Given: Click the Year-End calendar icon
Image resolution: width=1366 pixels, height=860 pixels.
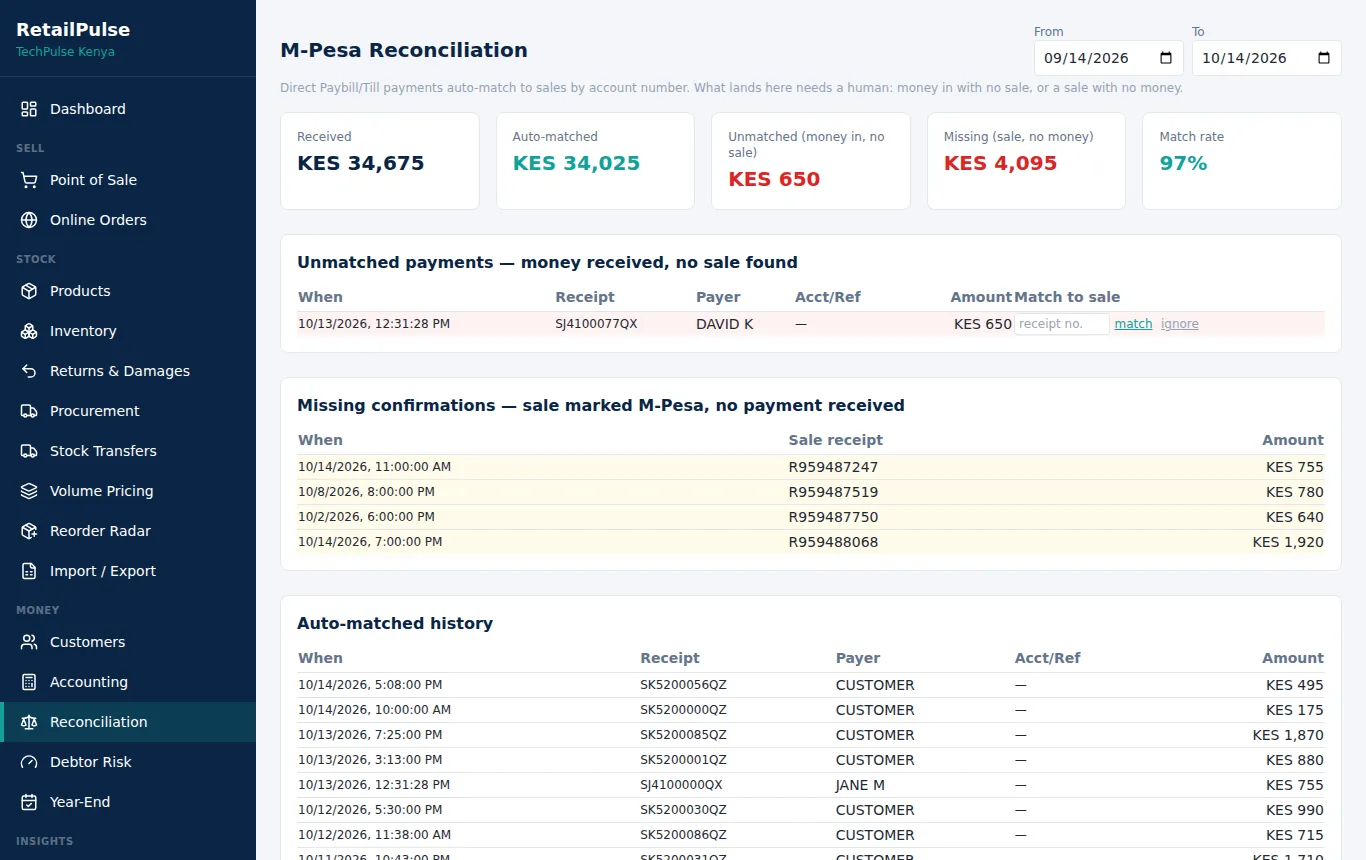Looking at the screenshot, I should pyautogui.click(x=29, y=802).
